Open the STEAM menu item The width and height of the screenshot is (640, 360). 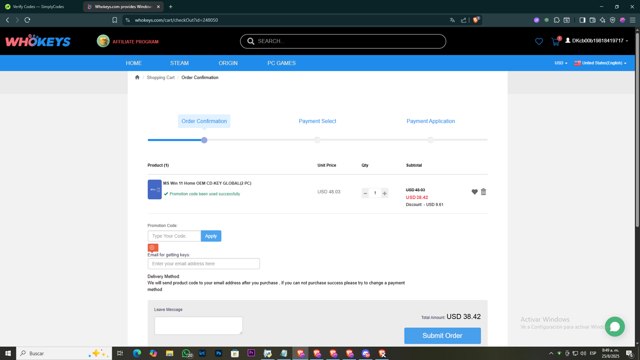(x=179, y=63)
